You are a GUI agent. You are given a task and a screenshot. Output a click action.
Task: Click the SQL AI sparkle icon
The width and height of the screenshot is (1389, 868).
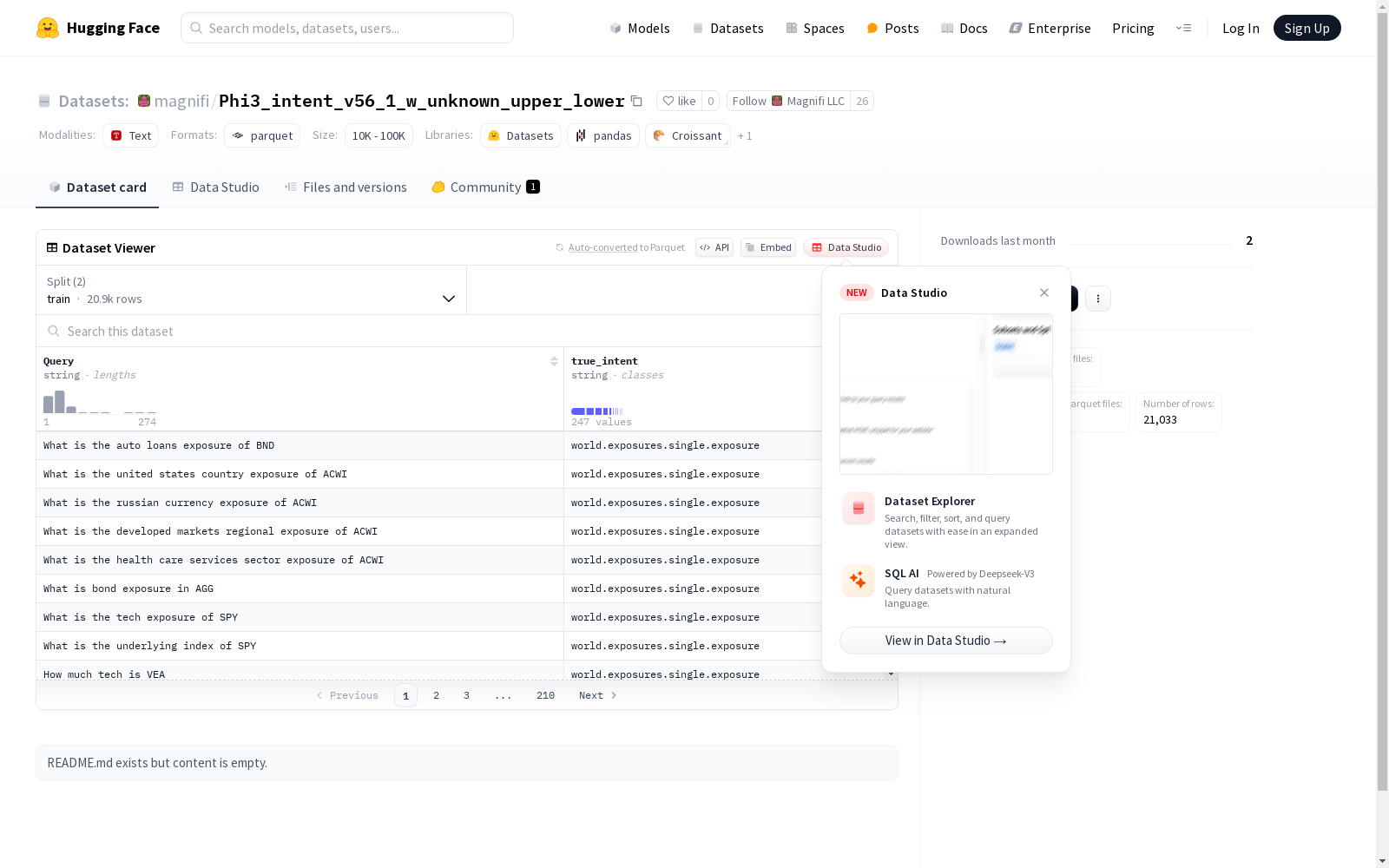(x=858, y=580)
